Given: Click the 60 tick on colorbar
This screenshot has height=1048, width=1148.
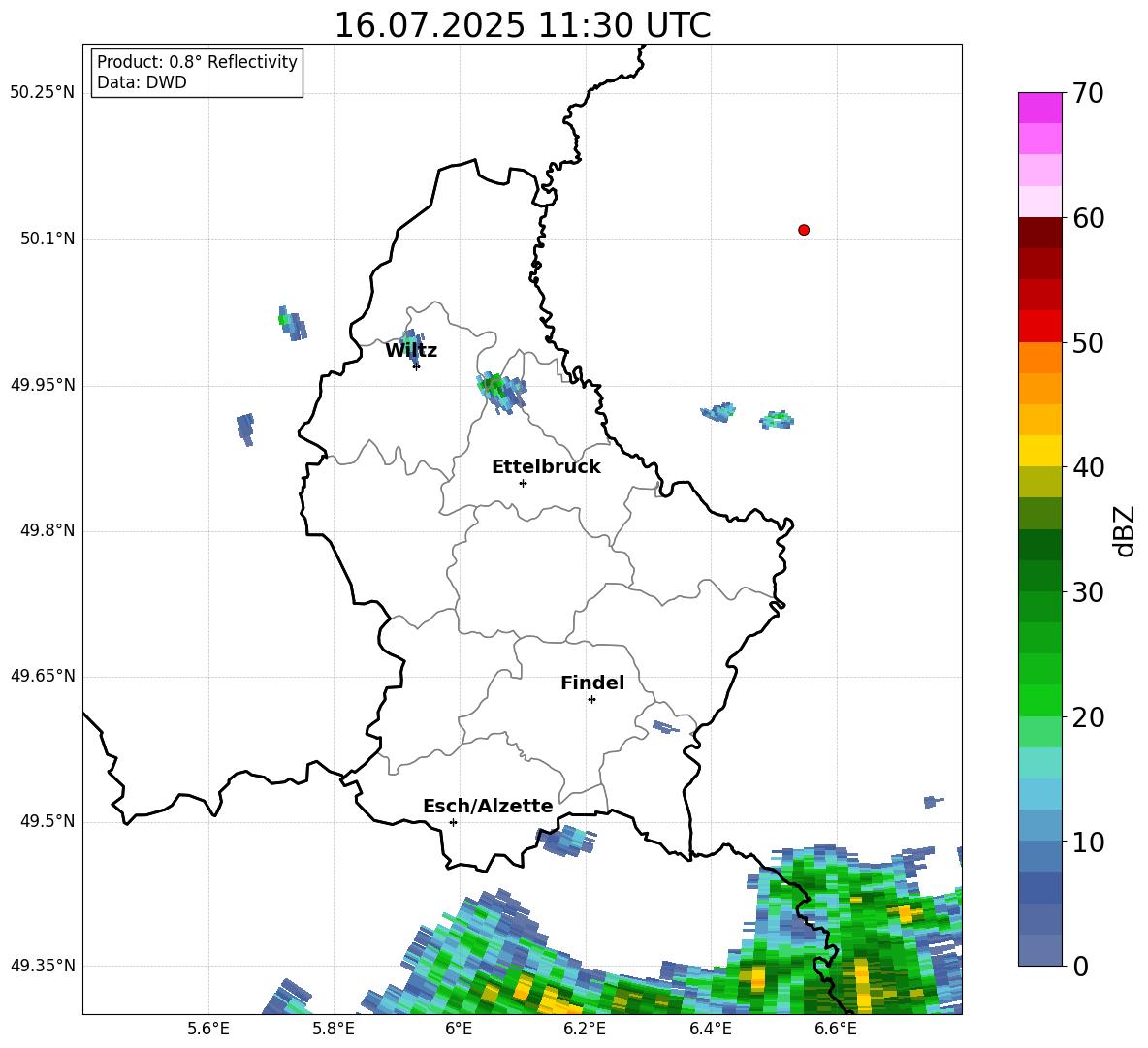Looking at the screenshot, I should [1088, 218].
